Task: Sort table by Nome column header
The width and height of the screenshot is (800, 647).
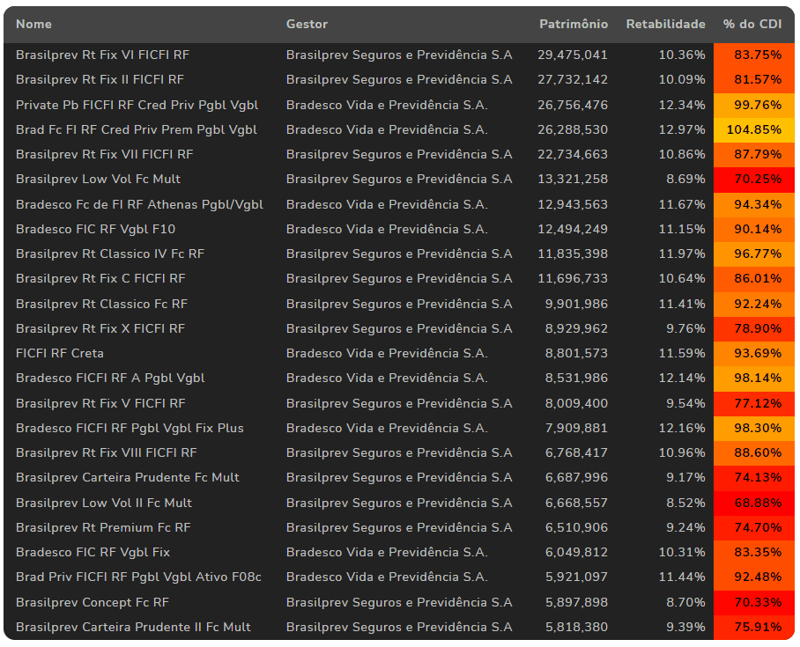Action: (x=34, y=24)
